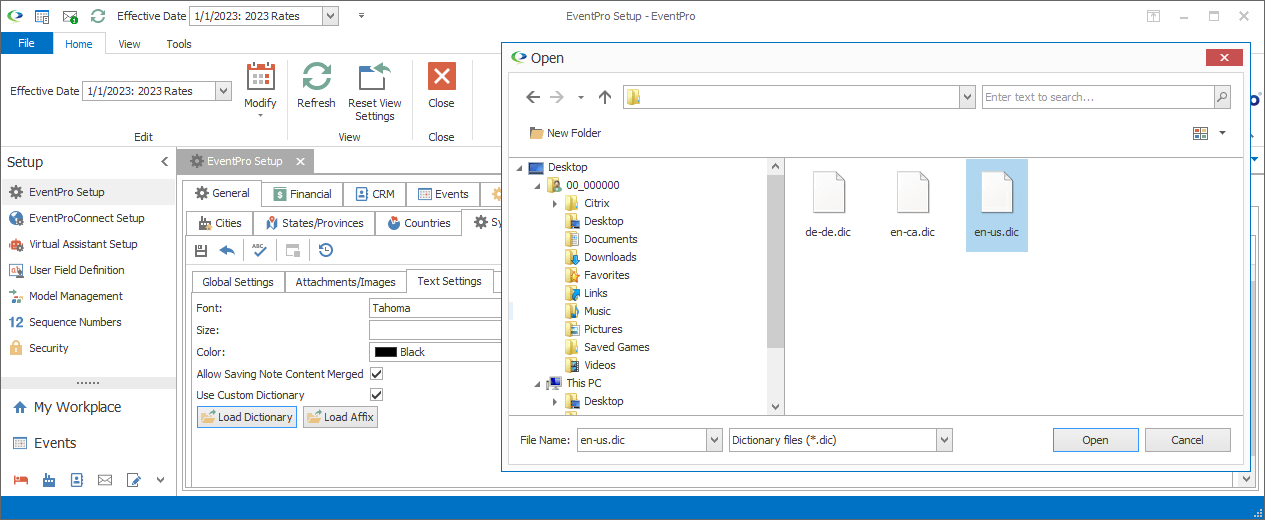This screenshot has height=520, width=1265.
Task: Click the green refresh icon in title bar
Action: click(x=97, y=16)
